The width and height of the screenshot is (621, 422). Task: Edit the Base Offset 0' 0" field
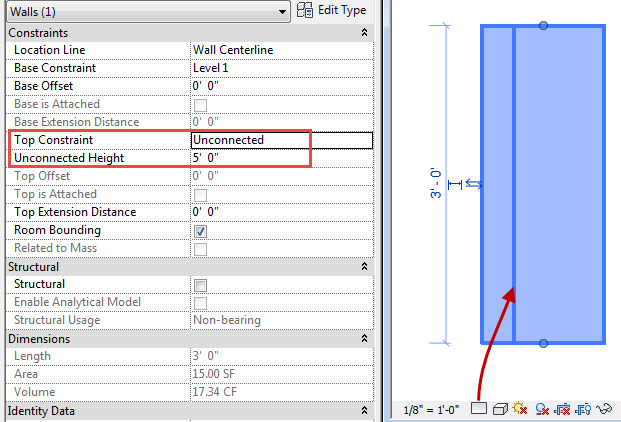[x=282, y=86]
